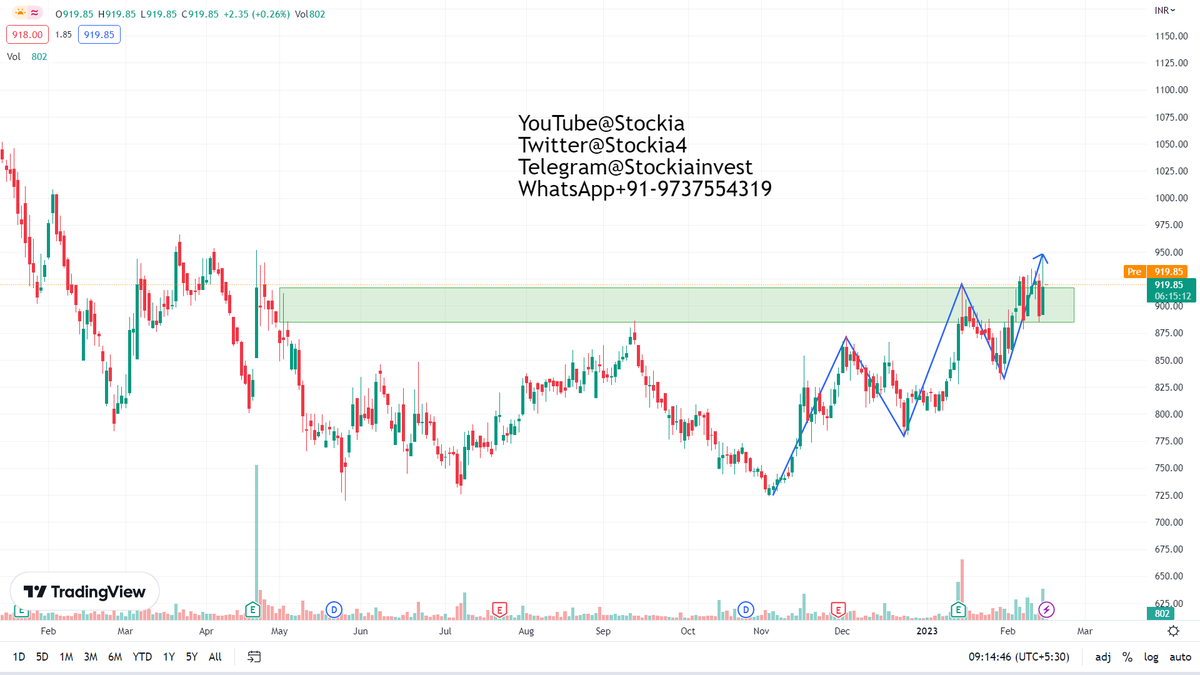The height and width of the screenshot is (675, 1200).
Task: Toggle logarithmic scale with log
Action: coord(1149,657)
